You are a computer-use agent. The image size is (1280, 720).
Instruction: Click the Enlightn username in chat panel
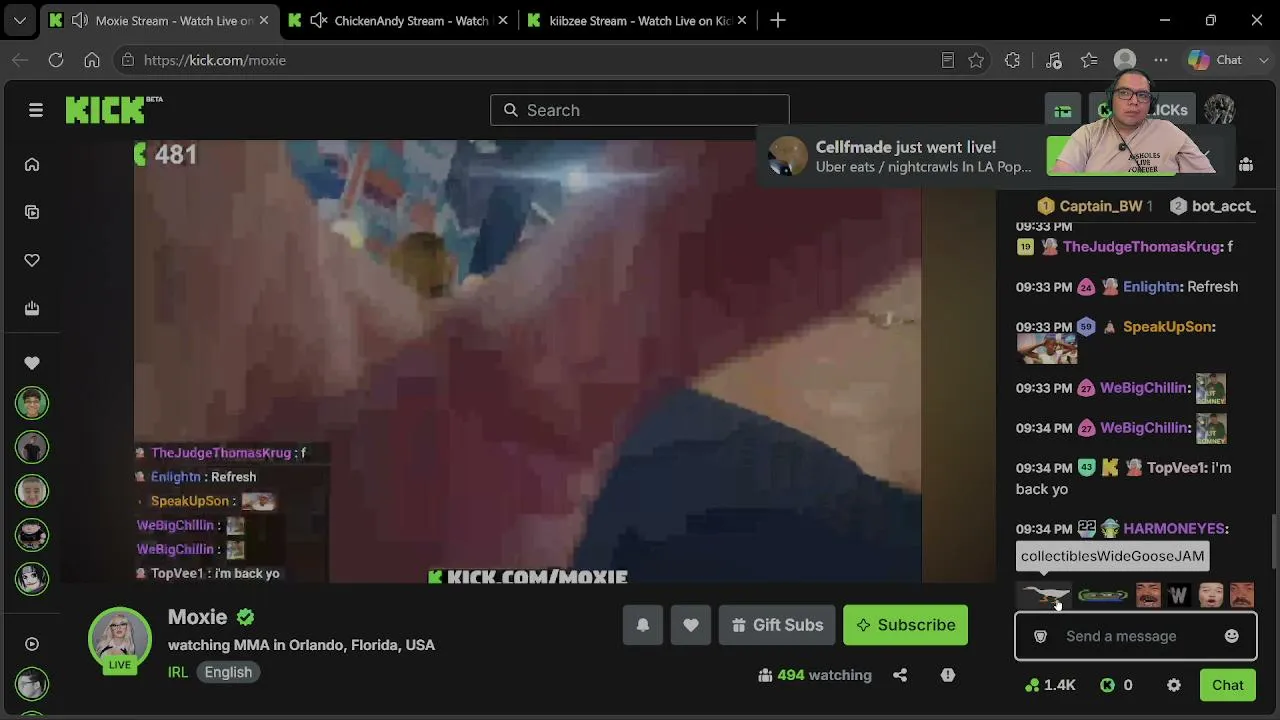(1151, 286)
